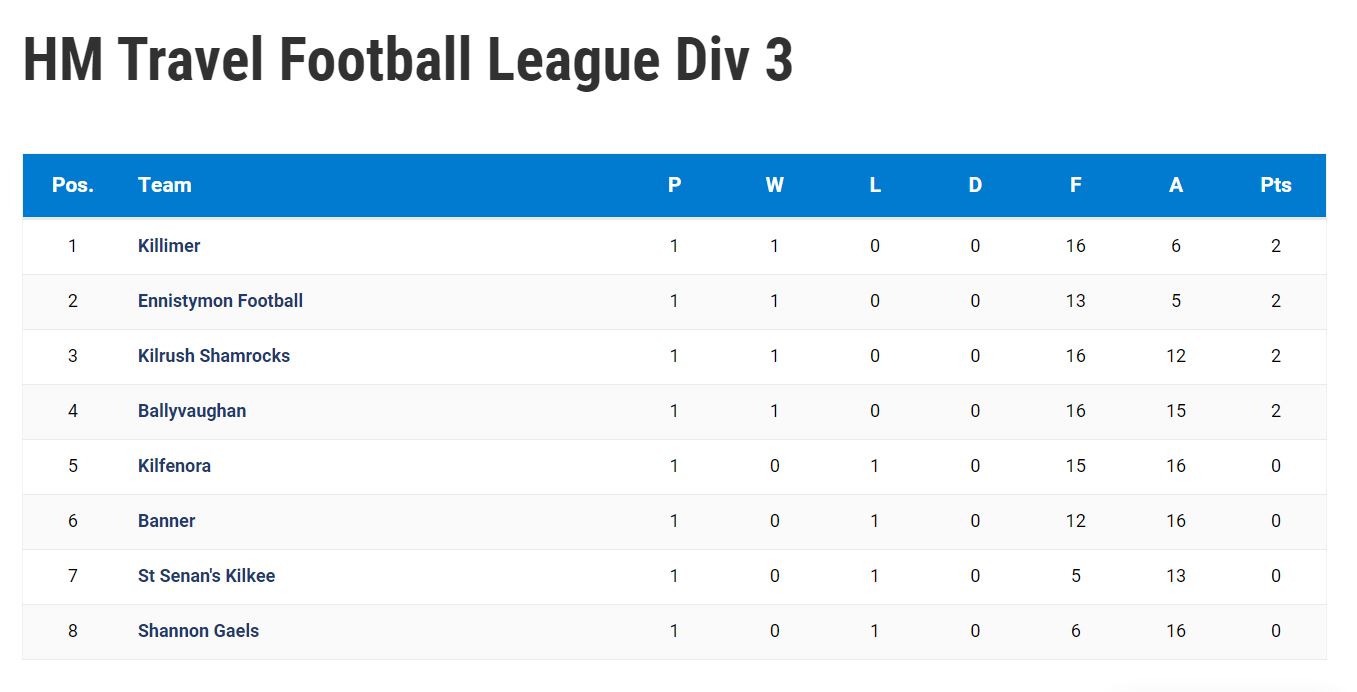Click the Team column header
The image size is (1357, 692).
[165, 185]
